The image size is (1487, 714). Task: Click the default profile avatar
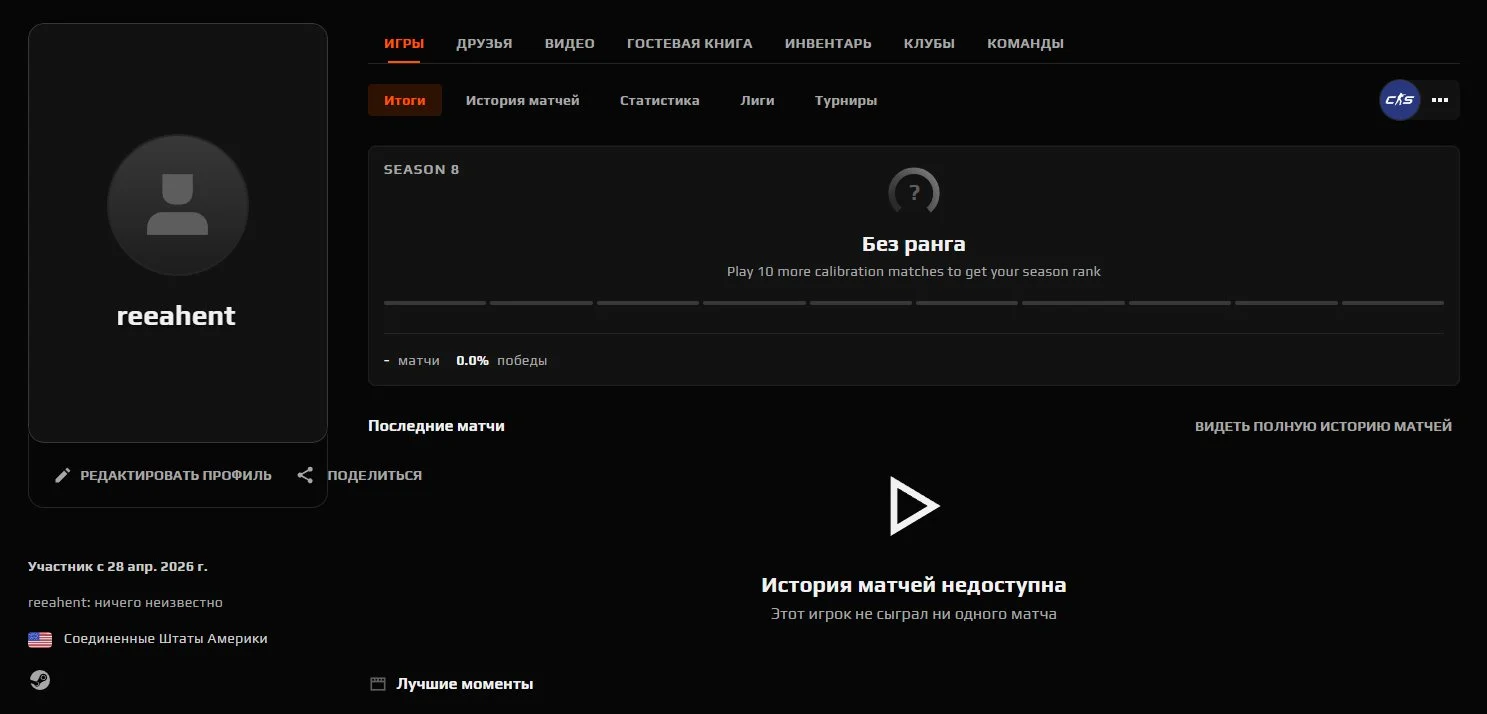(x=178, y=205)
